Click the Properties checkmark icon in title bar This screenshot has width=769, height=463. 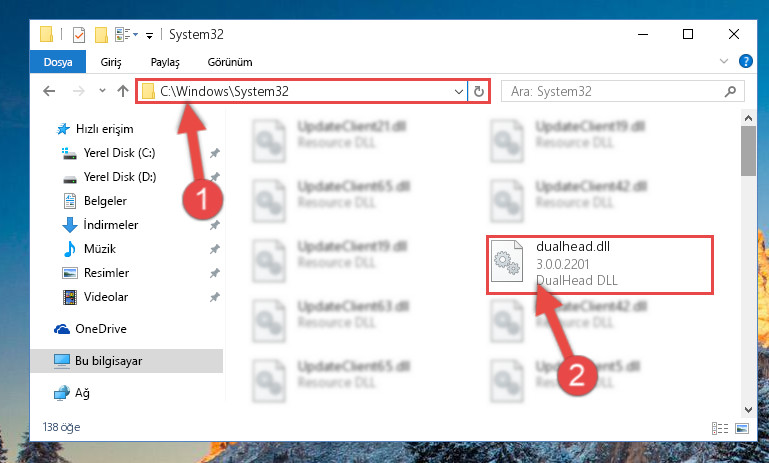pyautogui.click(x=79, y=35)
